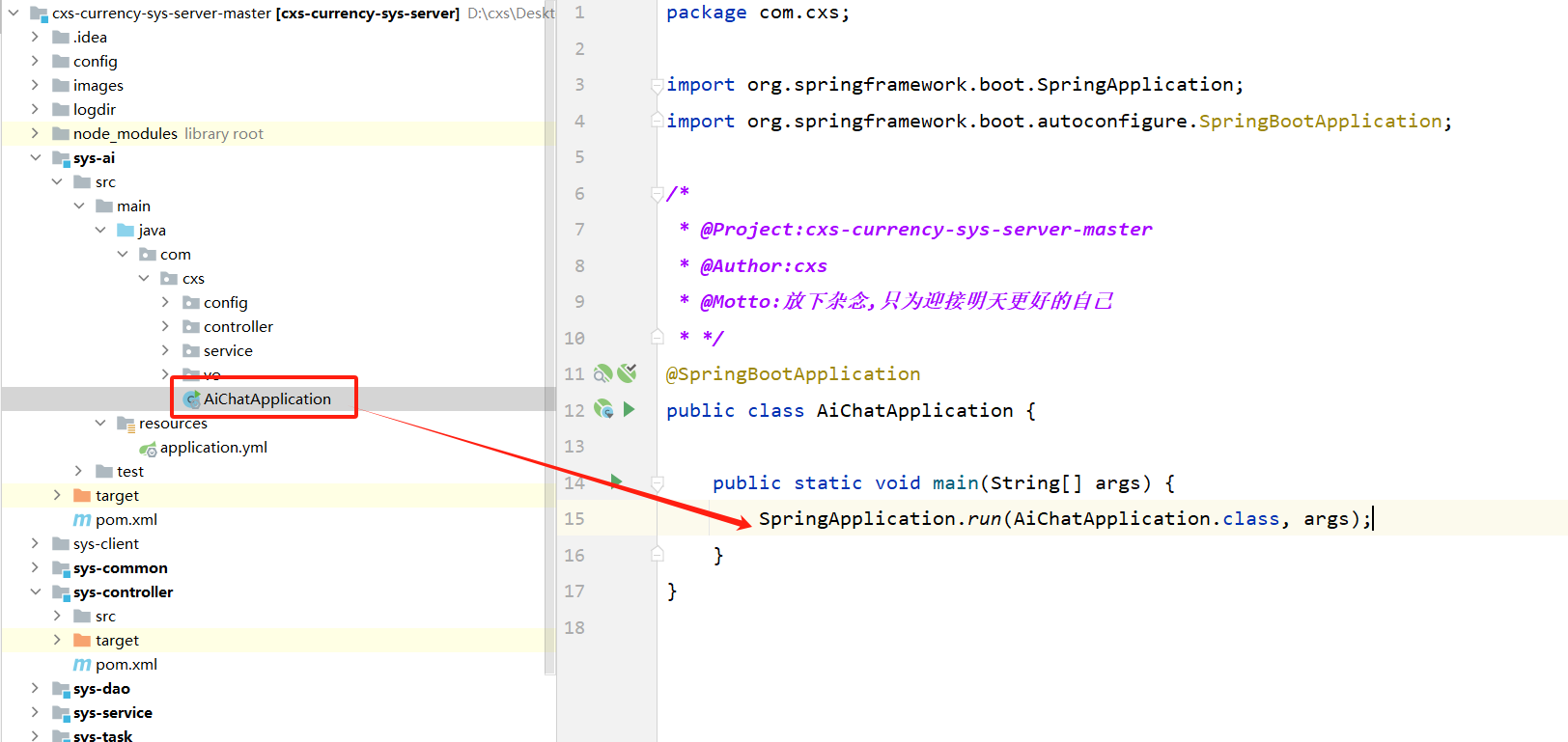Click '@Author:cxs' comment text
This screenshot has height=742, width=1568.
pyautogui.click(x=763, y=265)
